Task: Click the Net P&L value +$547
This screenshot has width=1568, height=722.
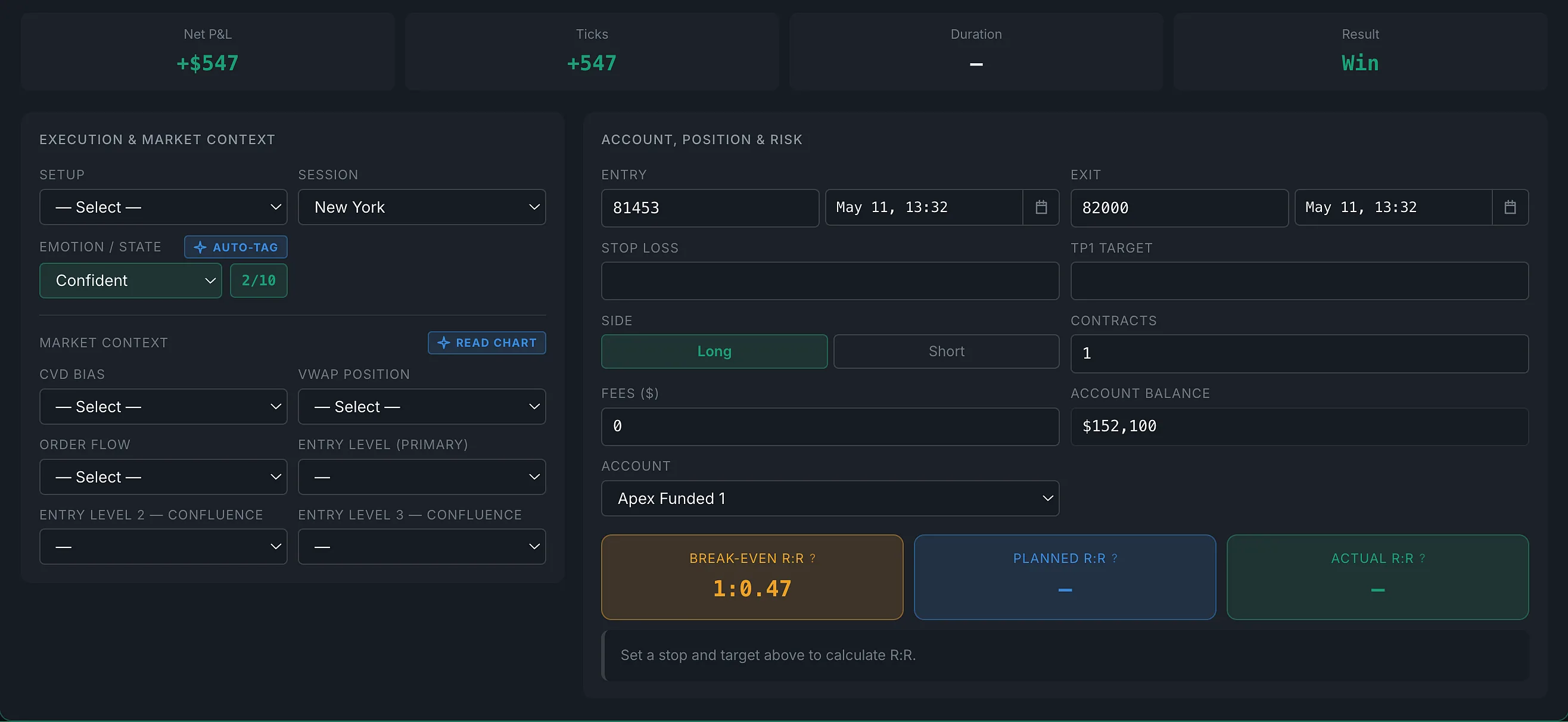Action: click(207, 63)
